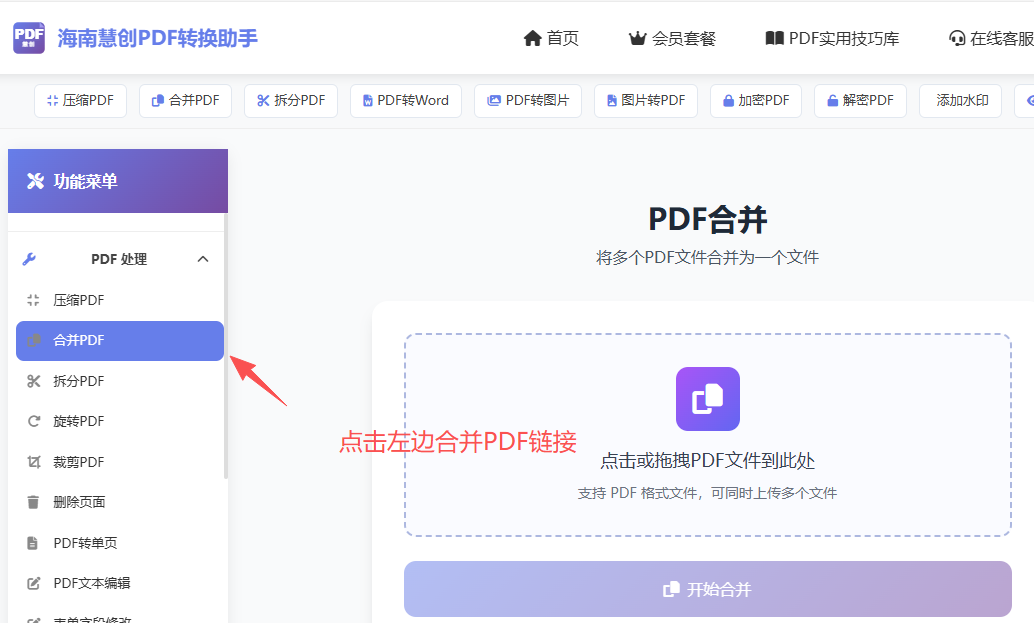Collapse the PDF 处理 section chevron
1034x623 pixels.
[203, 259]
